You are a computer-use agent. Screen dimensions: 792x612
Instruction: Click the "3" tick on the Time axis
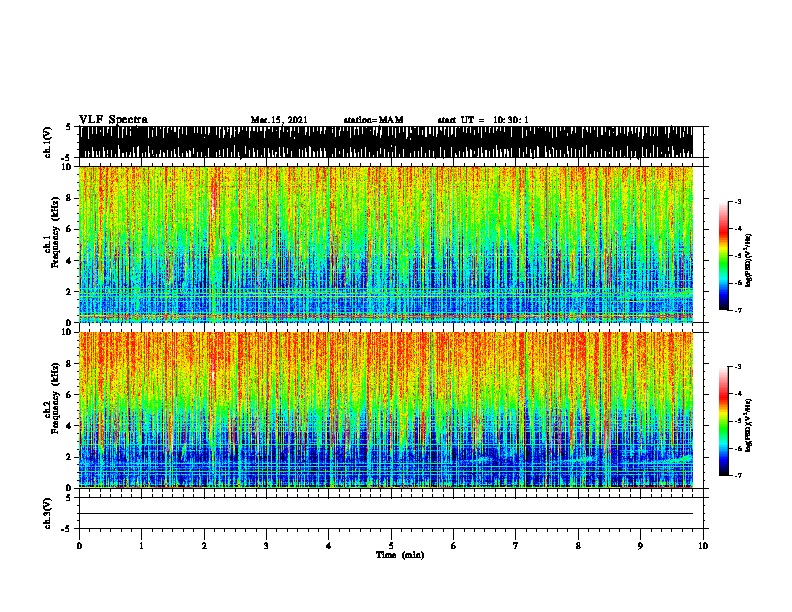(x=266, y=546)
